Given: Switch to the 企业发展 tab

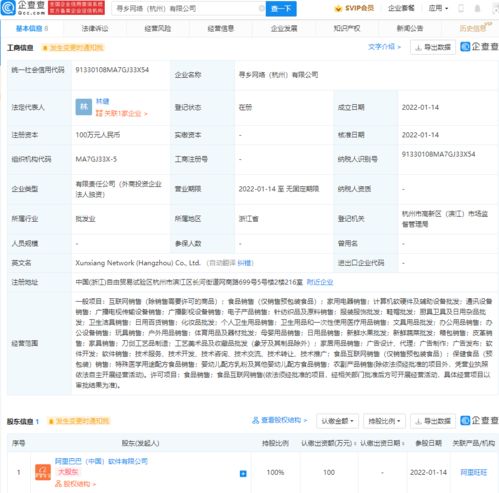Looking at the screenshot, I should tap(284, 29).
